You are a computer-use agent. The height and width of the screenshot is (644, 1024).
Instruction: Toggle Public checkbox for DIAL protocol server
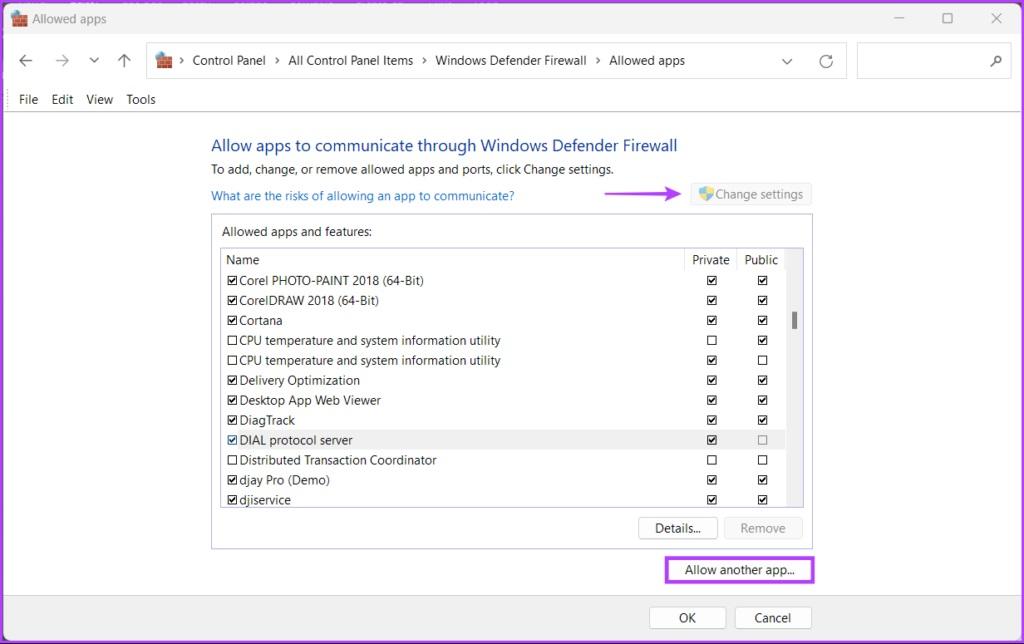point(762,440)
